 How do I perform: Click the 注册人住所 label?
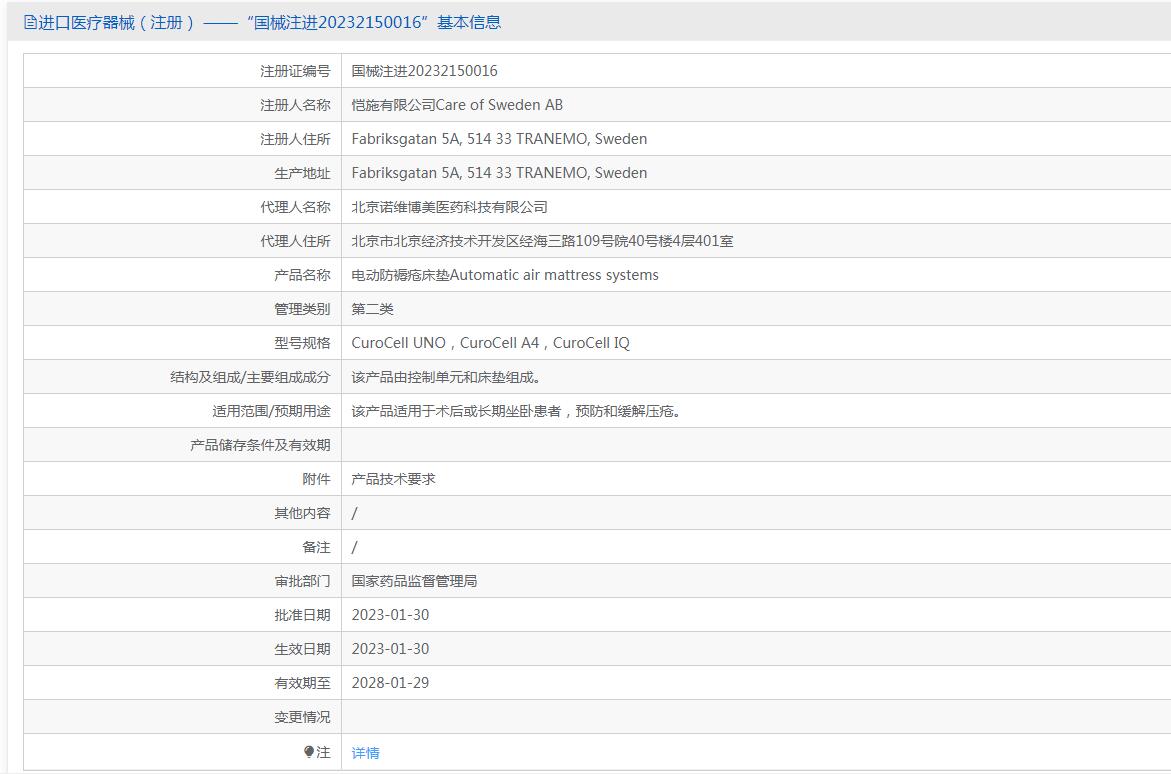point(295,139)
